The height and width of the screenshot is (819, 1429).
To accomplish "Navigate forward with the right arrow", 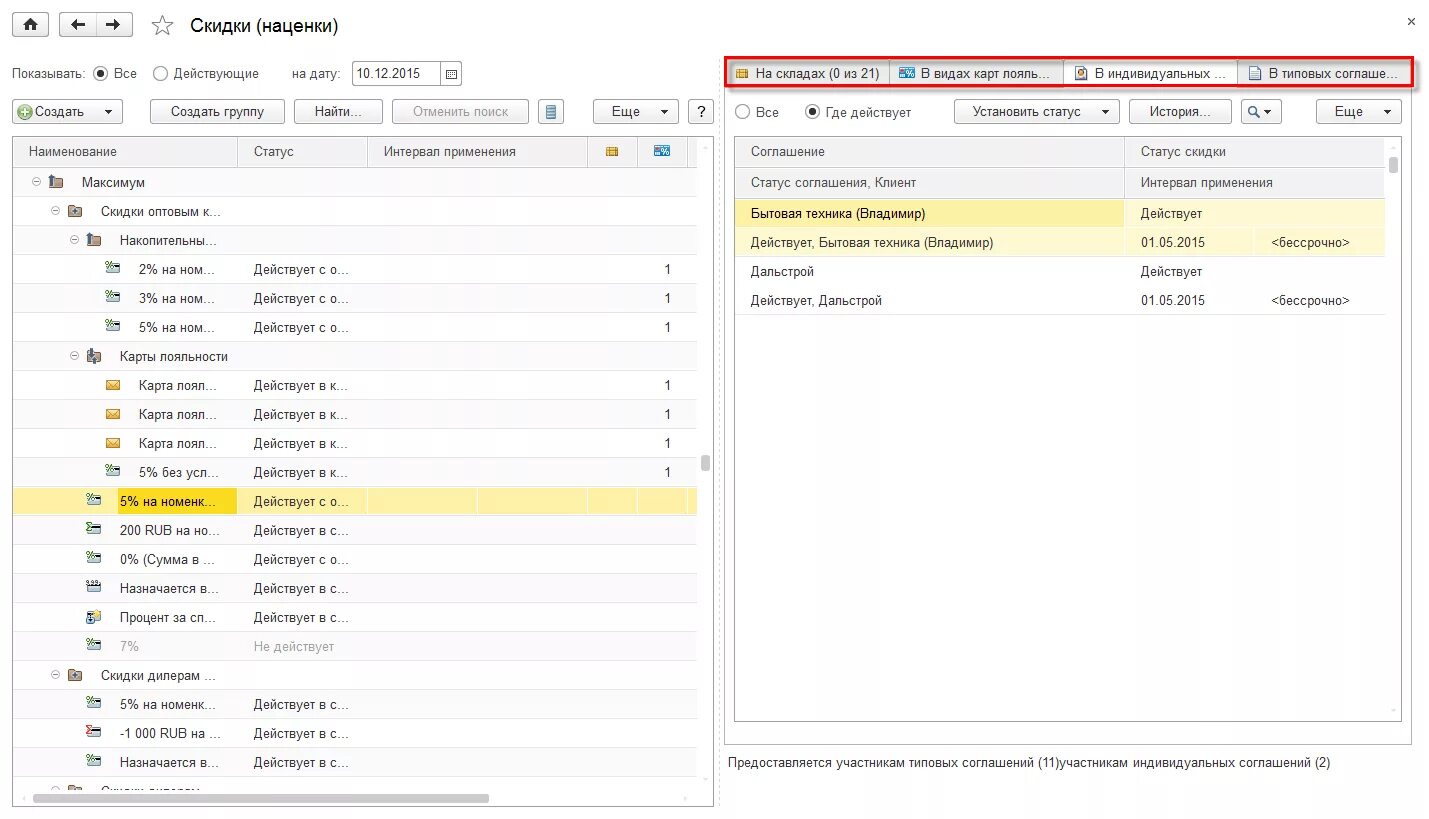I will 115,25.
